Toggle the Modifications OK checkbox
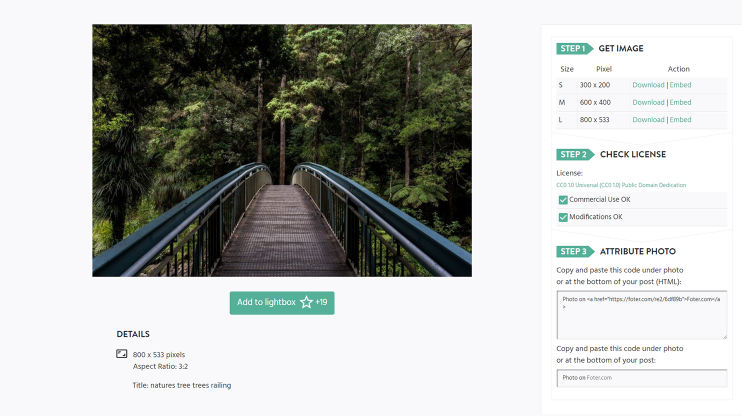The height and width of the screenshot is (416, 742). point(563,217)
